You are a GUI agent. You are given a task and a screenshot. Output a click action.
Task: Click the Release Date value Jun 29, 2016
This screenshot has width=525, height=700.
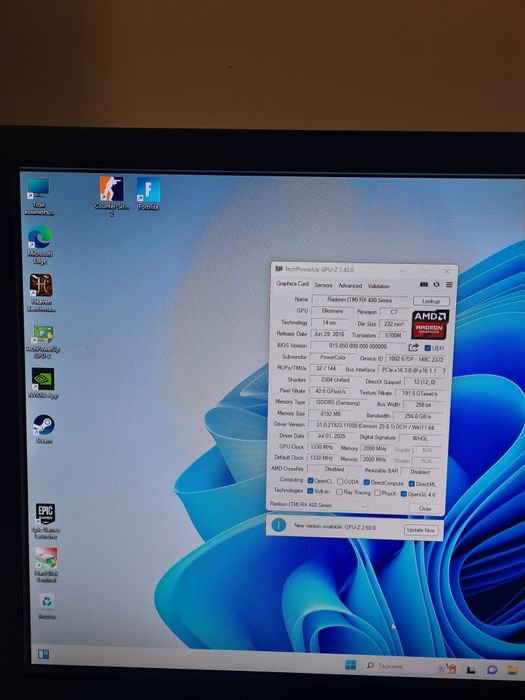[329, 333]
